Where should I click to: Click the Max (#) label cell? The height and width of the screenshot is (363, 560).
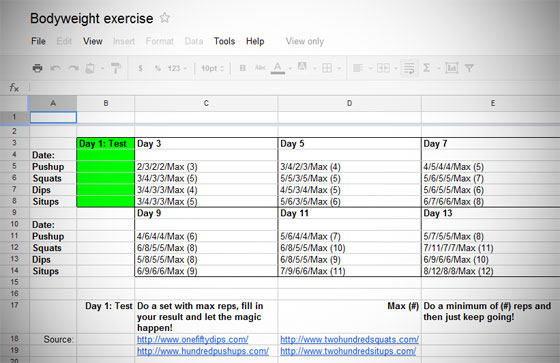pos(349,317)
